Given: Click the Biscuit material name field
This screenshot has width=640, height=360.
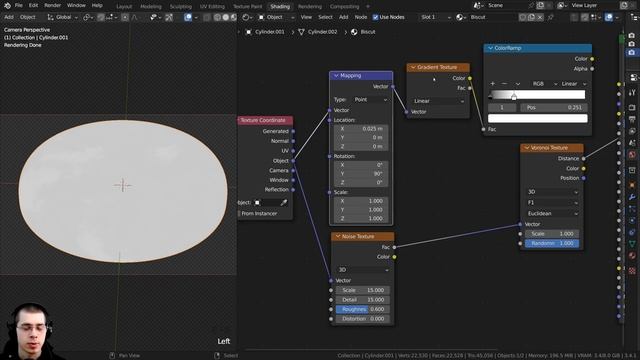Looking at the screenshot, I should coord(493,17).
